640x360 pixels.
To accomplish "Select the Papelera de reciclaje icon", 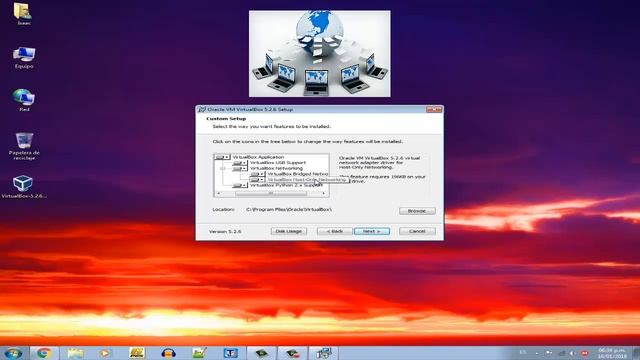I will [x=24, y=146].
